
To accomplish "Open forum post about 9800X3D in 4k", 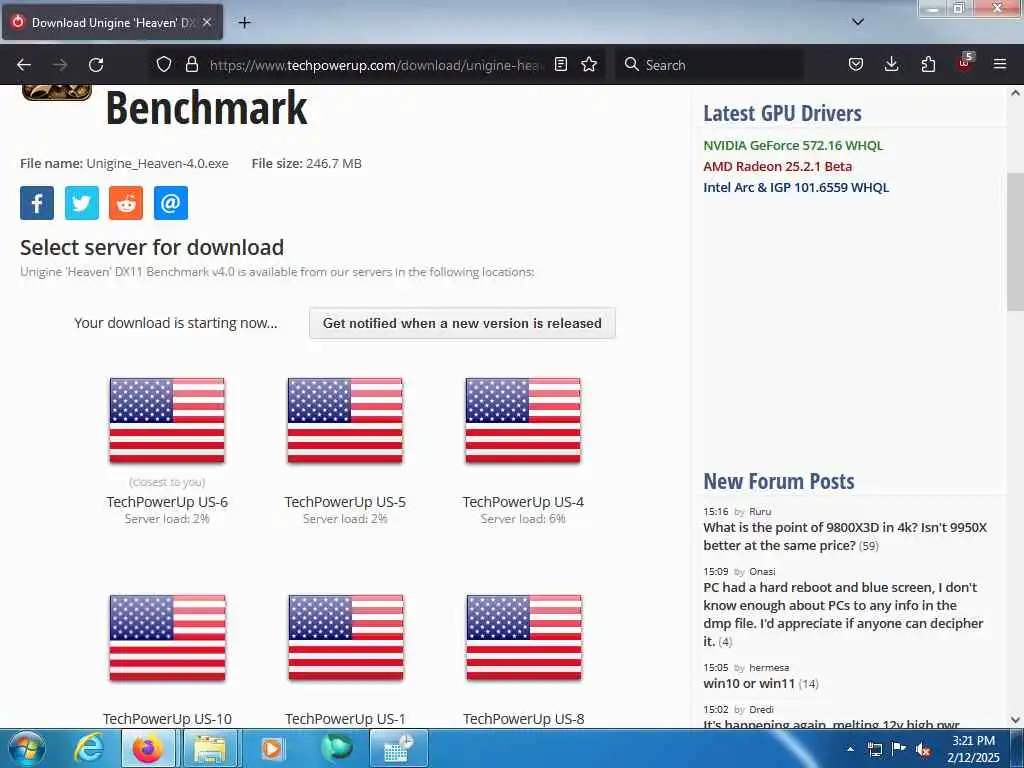I will click(845, 536).
